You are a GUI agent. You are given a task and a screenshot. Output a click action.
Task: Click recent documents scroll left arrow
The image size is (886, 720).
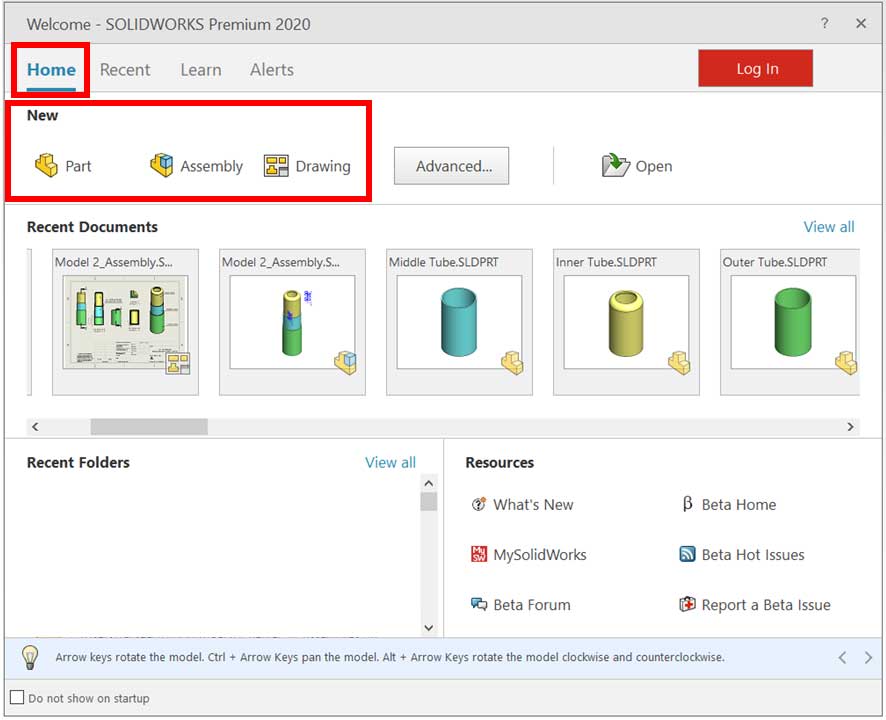tap(36, 427)
